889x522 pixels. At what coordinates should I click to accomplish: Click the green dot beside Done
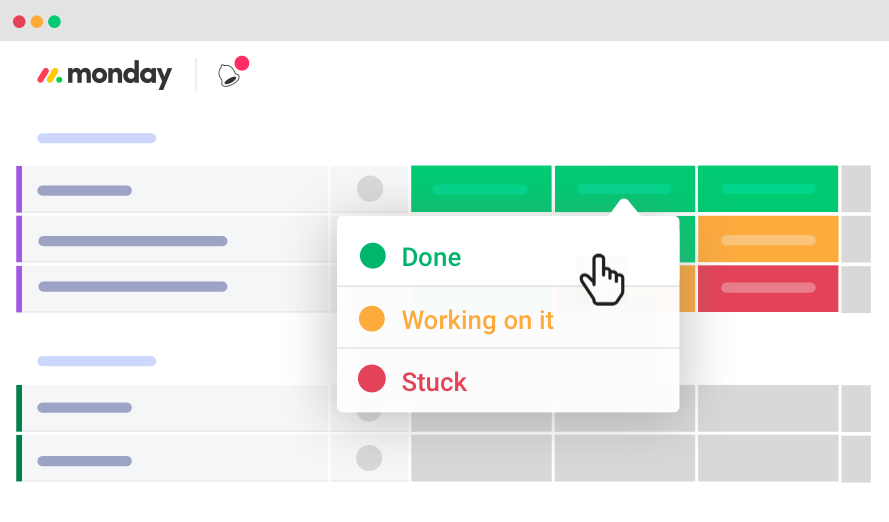pos(372,256)
